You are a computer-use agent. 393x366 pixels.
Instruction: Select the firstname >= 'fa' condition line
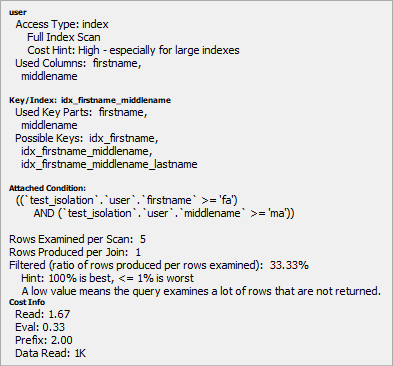click(x=127, y=200)
